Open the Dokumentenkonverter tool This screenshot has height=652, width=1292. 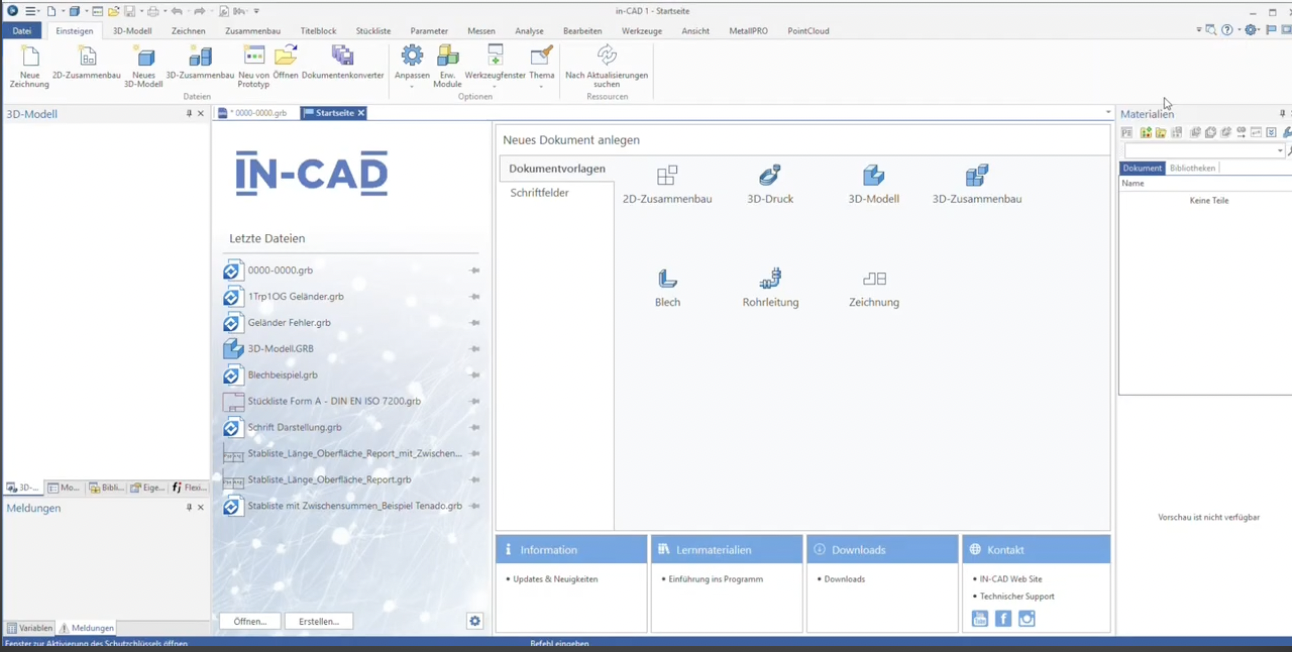point(345,63)
